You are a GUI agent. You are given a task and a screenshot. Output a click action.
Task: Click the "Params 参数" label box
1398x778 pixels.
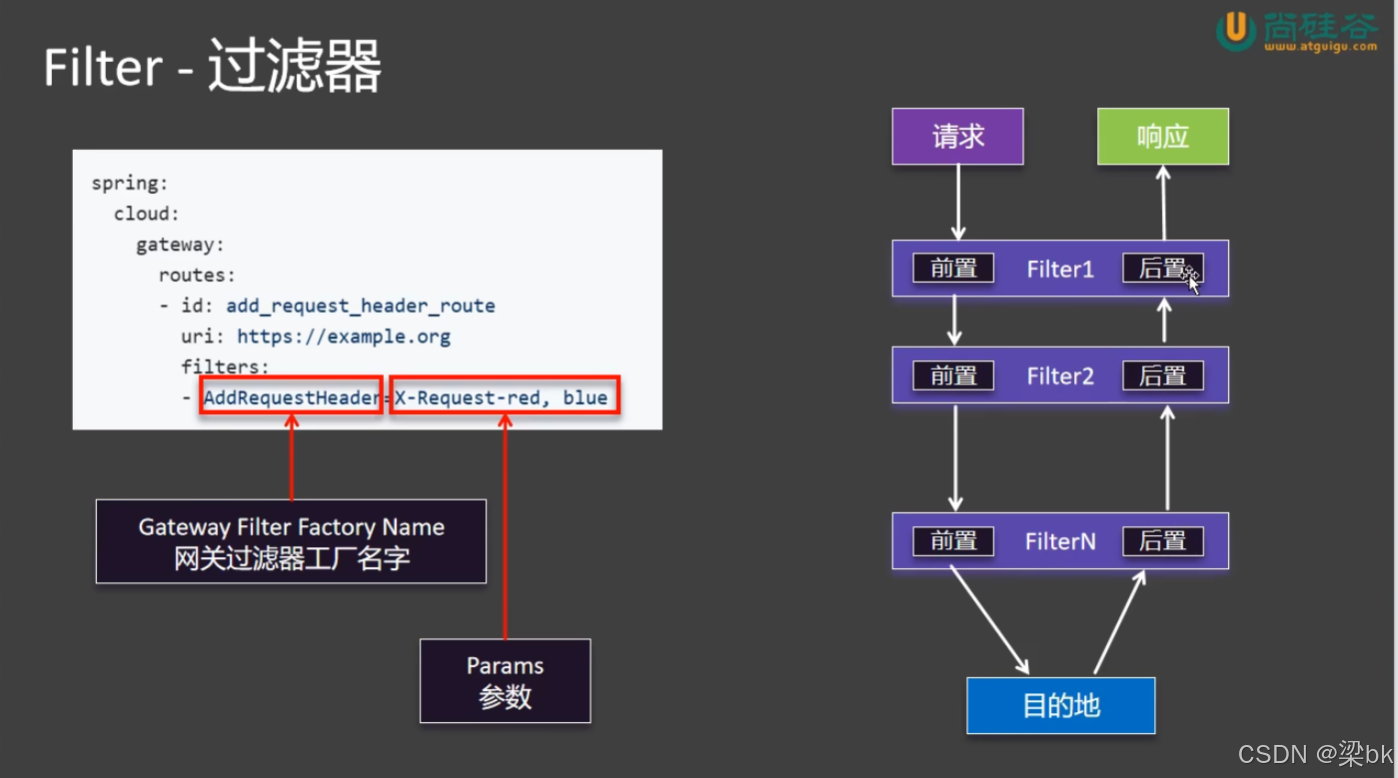pyautogui.click(x=505, y=681)
